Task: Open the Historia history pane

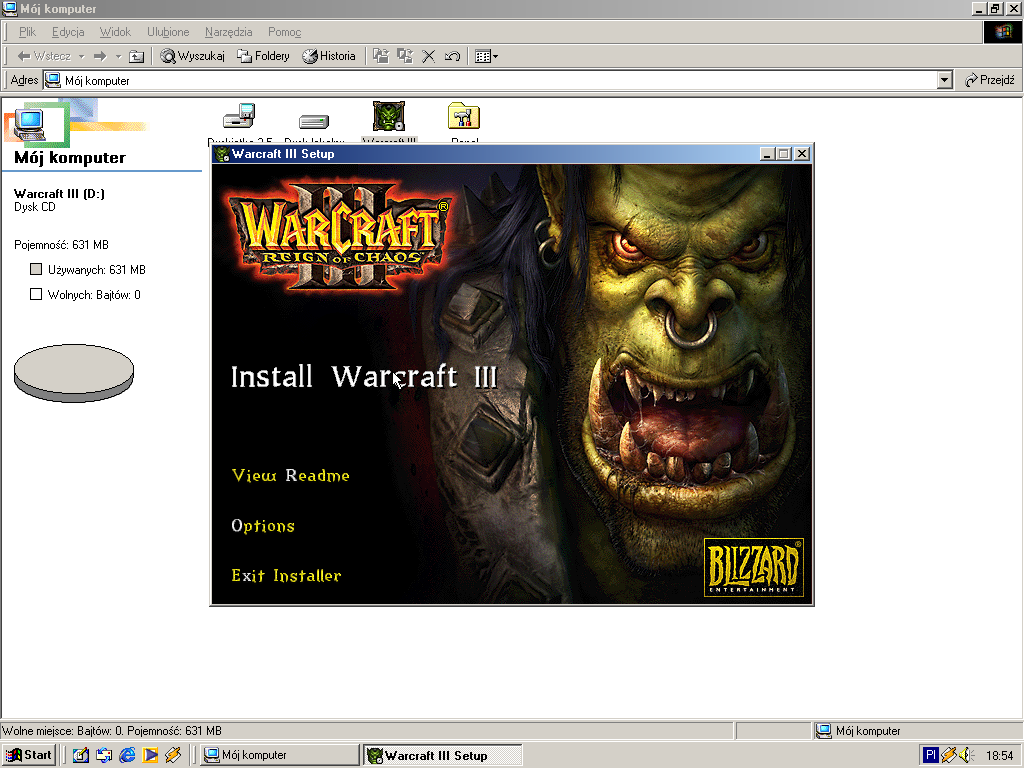Action: point(328,56)
